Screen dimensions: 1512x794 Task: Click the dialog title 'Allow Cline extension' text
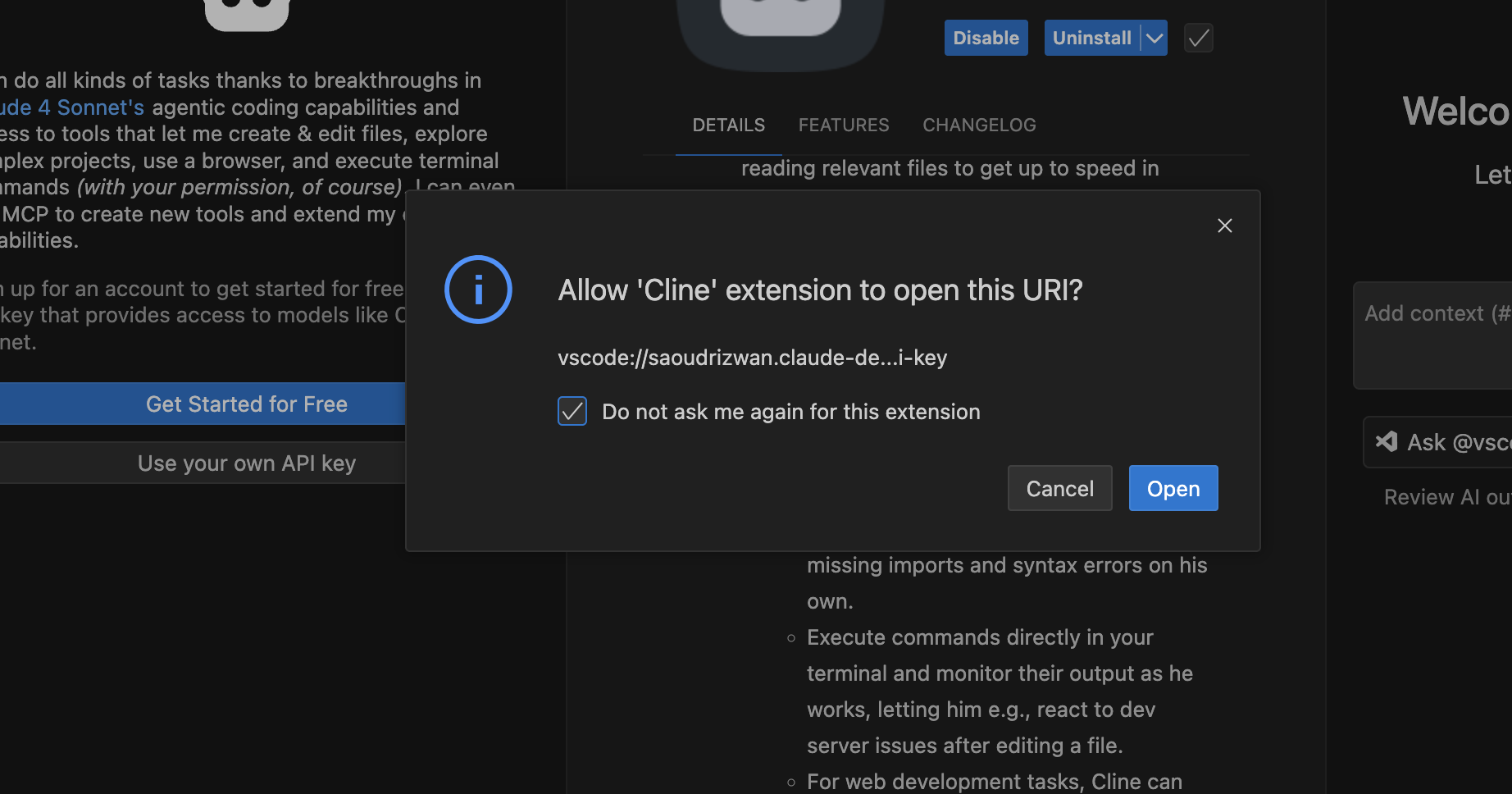coord(820,290)
